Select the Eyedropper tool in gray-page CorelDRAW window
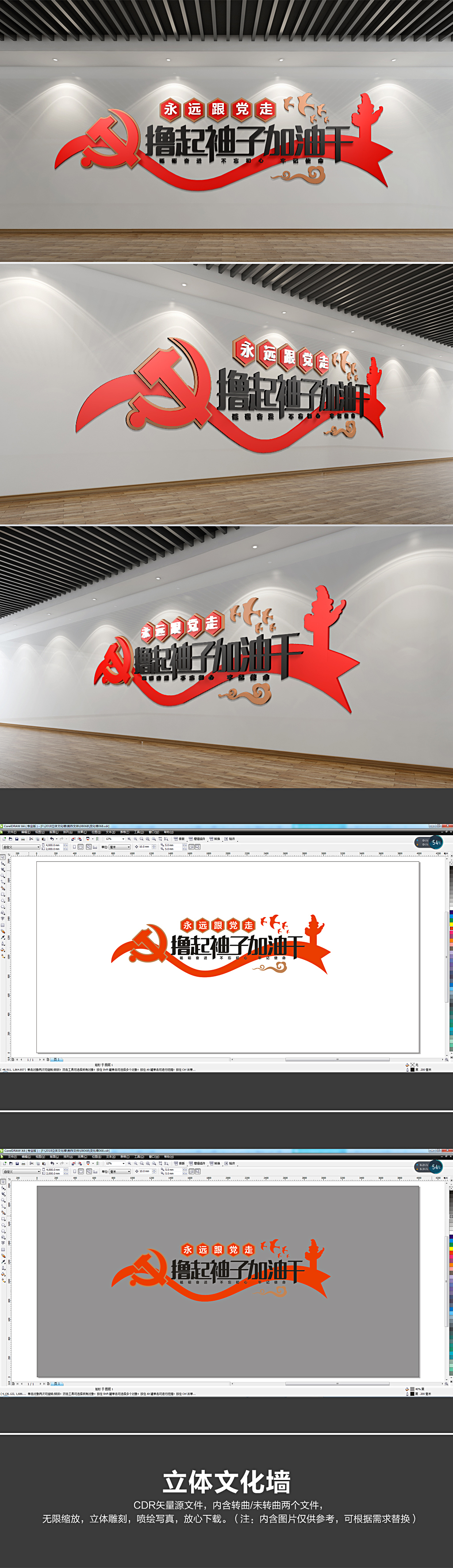 (3, 1262)
